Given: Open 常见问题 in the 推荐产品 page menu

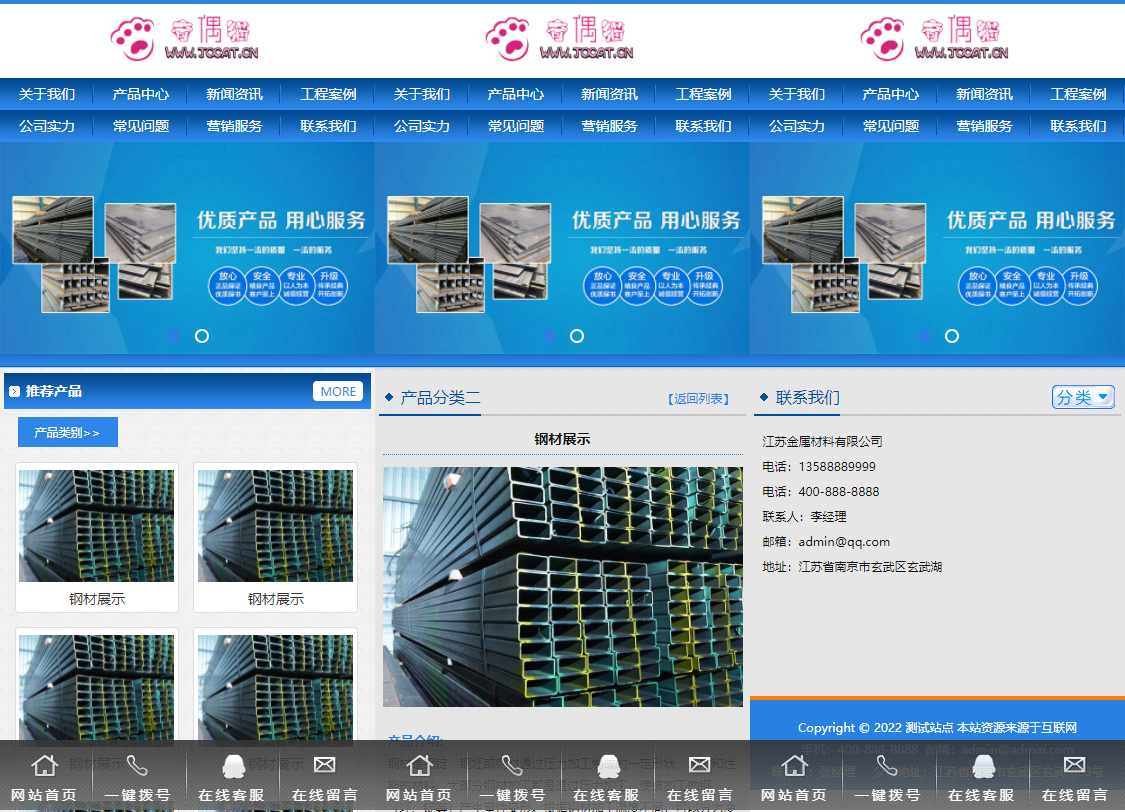Looking at the screenshot, I should pyautogui.click(x=141, y=126).
